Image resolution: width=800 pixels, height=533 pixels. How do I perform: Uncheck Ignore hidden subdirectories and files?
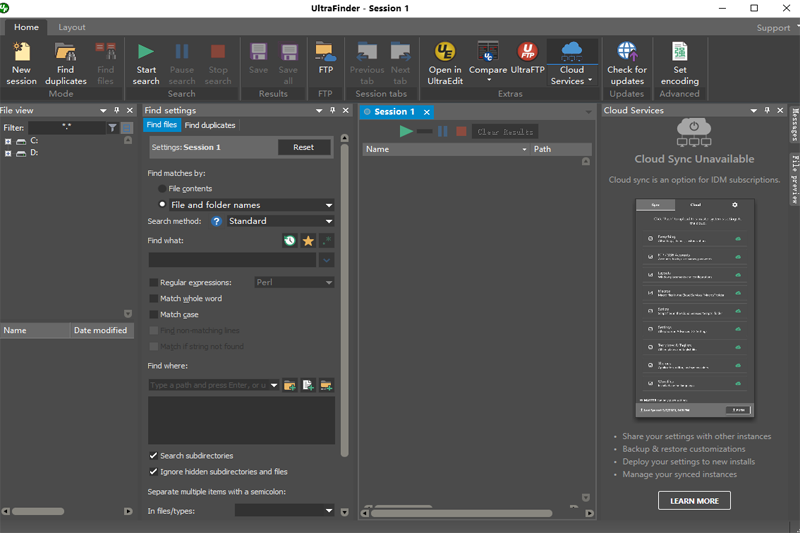[154, 472]
